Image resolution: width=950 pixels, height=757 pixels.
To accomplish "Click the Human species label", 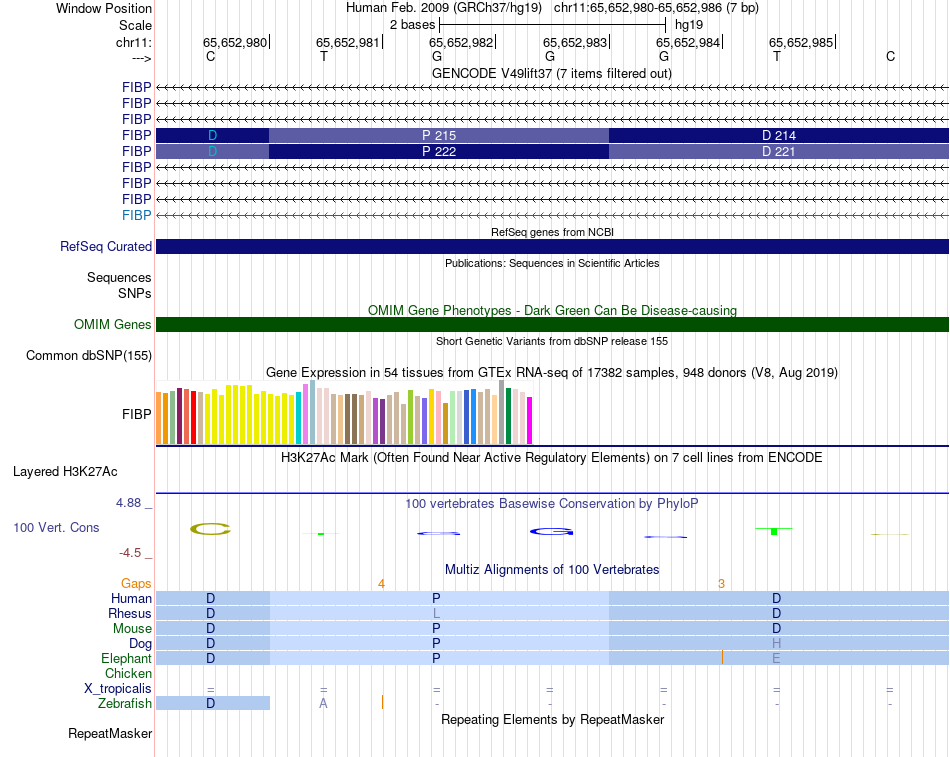I will tap(131, 599).
